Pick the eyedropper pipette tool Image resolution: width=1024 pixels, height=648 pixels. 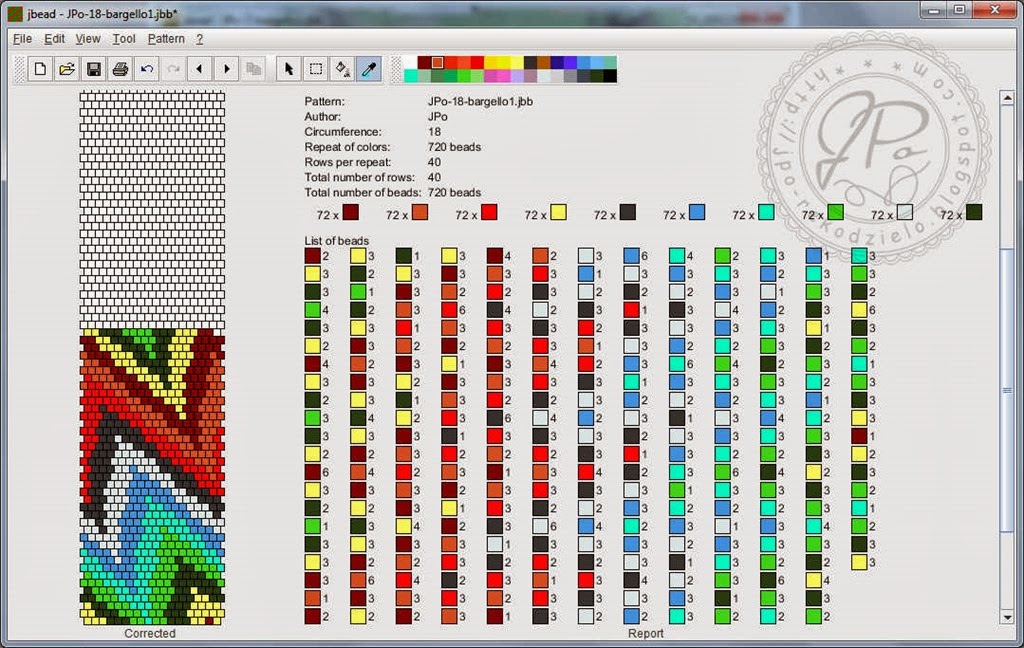coord(369,69)
